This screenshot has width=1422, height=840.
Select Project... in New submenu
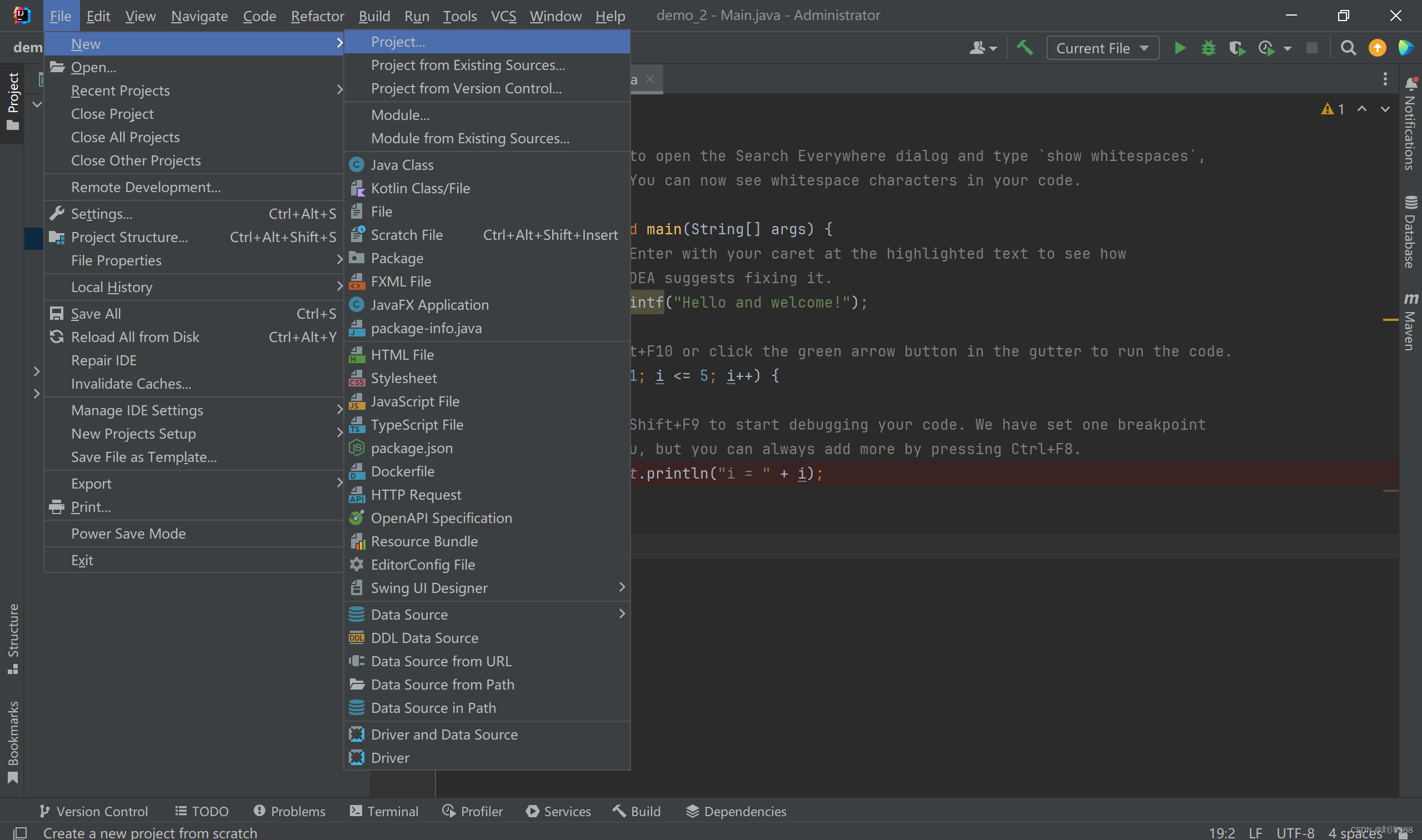pyautogui.click(x=487, y=42)
